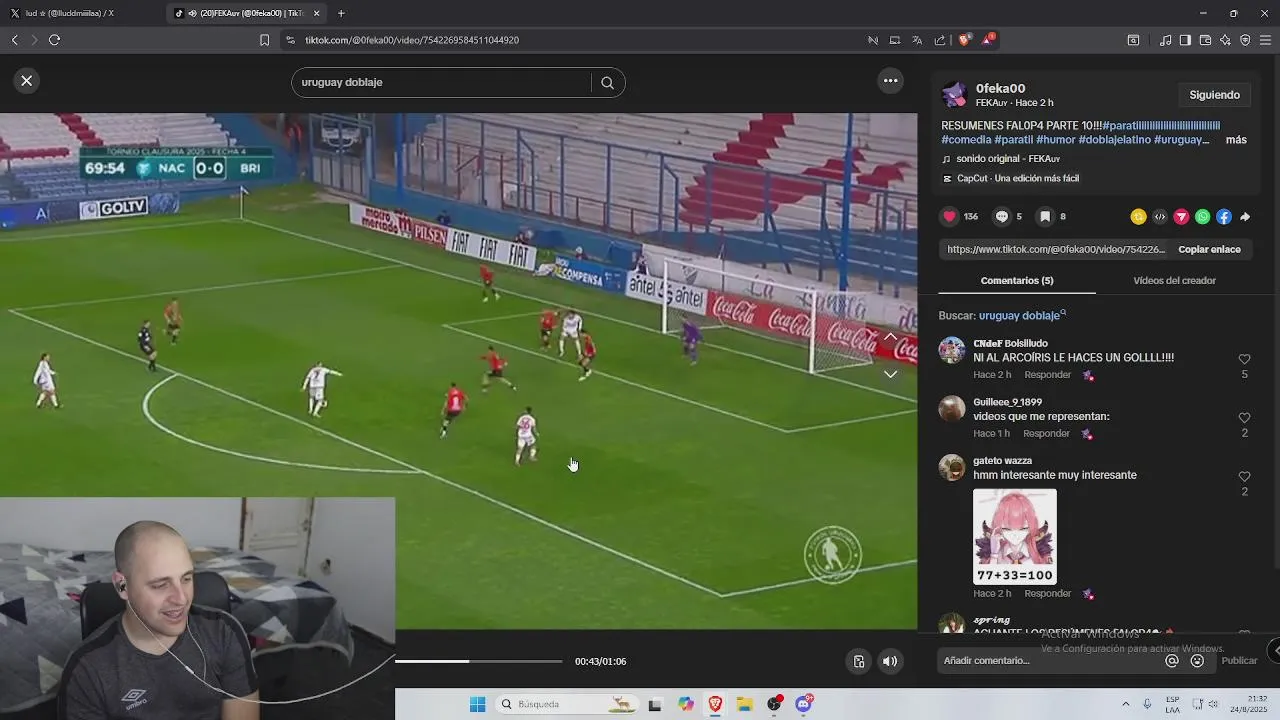The image size is (1280, 720).
Task: Like the gateto wazza comment
Action: coord(1244,477)
